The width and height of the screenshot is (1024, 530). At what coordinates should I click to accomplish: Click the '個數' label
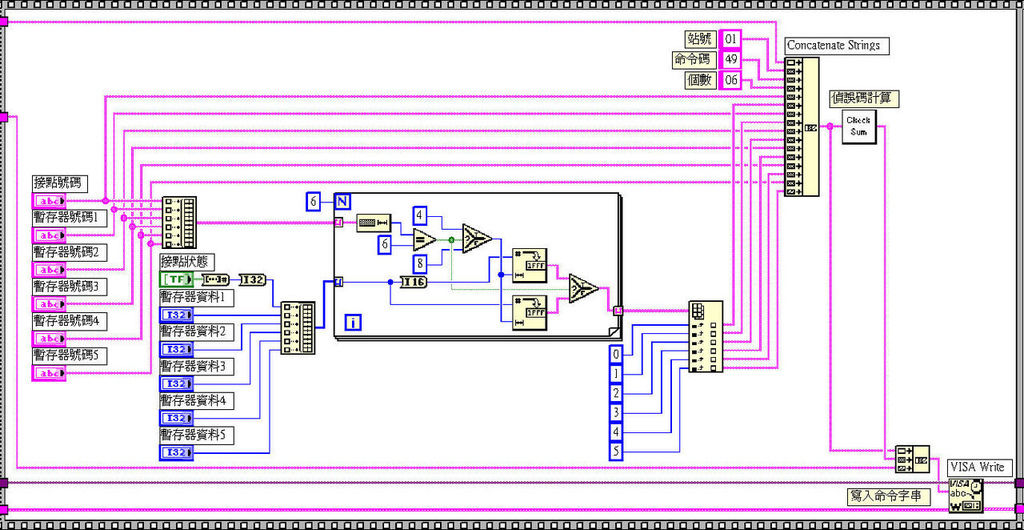point(701,80)
